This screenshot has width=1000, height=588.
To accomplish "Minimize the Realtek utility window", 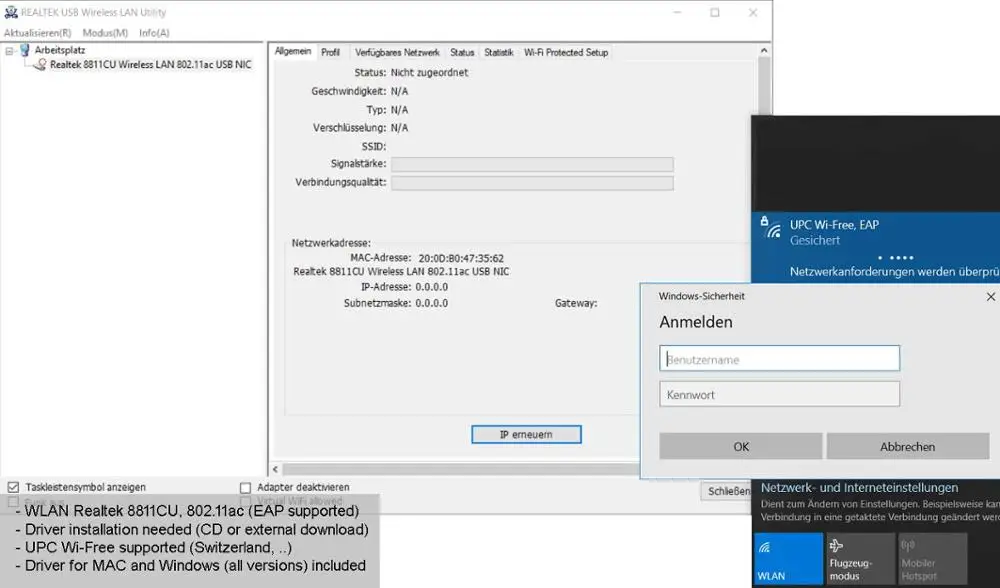I will [677, 13].
